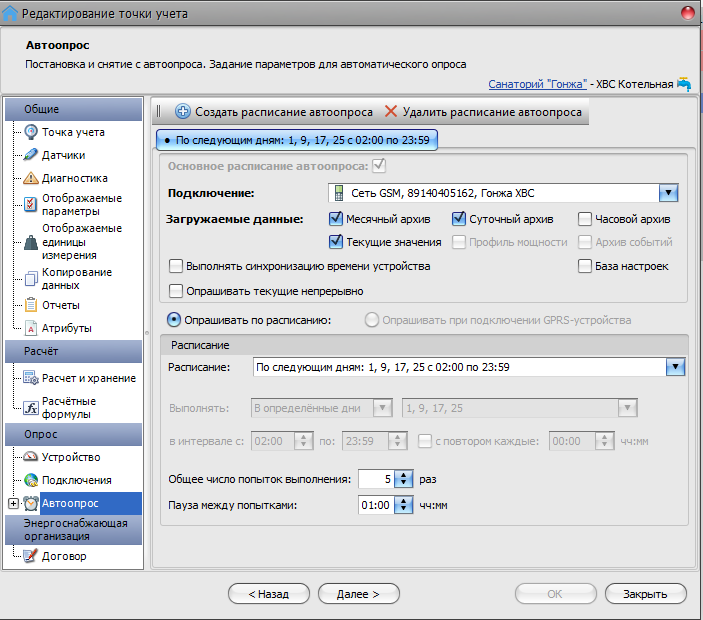Enable the База настроек checkbox
Screen dimensions: 703x620
pos(585,266)
